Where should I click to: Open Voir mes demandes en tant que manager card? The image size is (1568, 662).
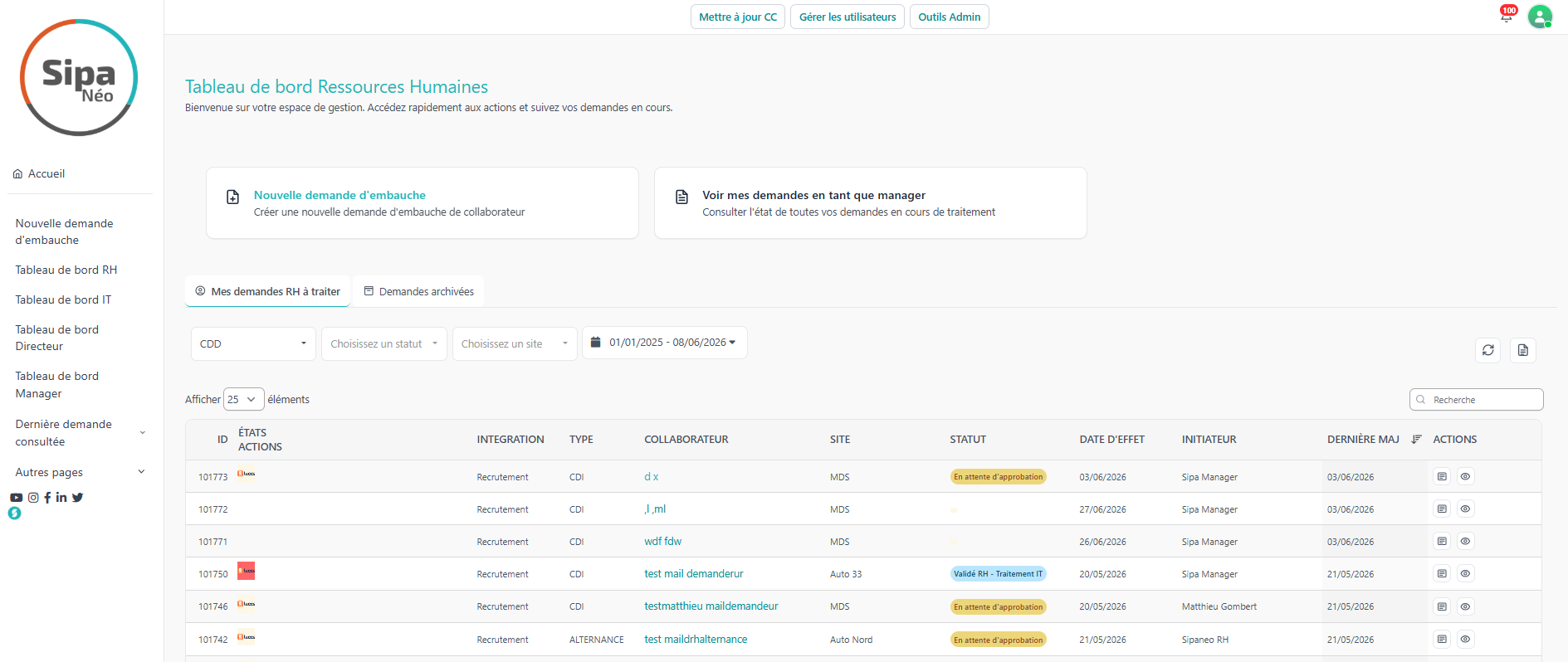871,203
